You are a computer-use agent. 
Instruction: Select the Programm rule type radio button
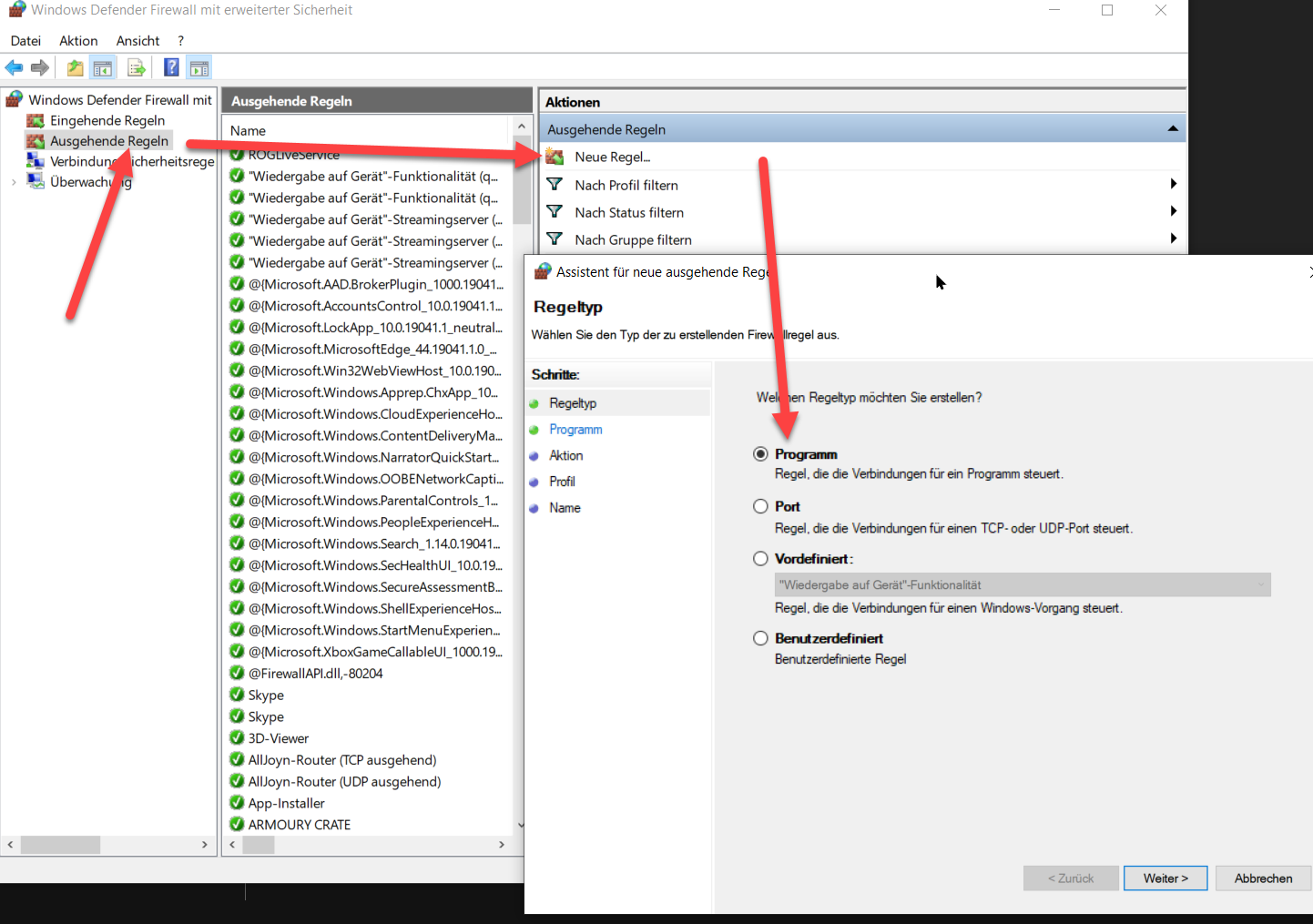click(x=760, y=454)
